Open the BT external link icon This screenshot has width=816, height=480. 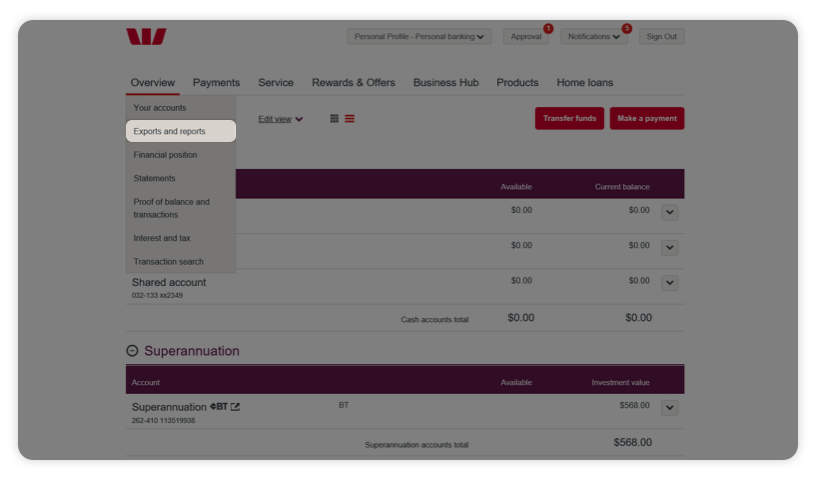tap(236, 407)
